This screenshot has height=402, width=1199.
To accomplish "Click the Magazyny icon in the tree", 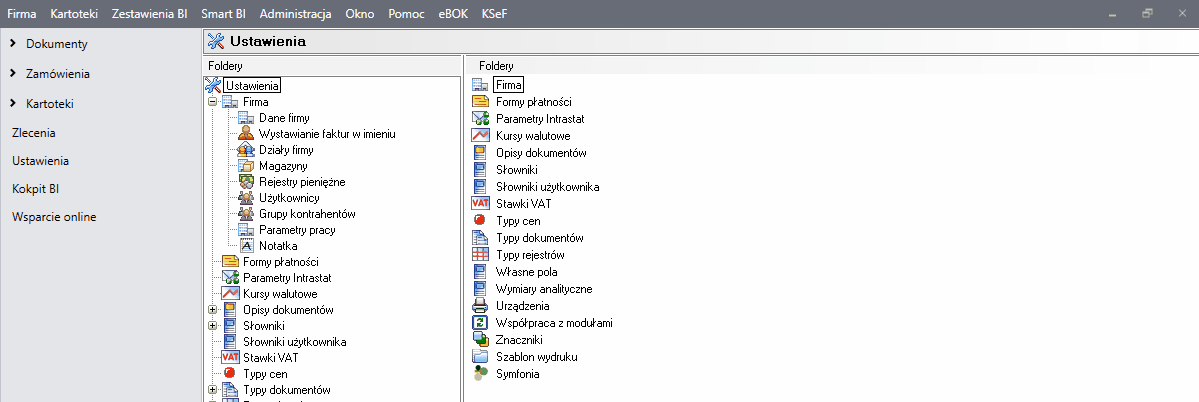I will coord(247,166).
